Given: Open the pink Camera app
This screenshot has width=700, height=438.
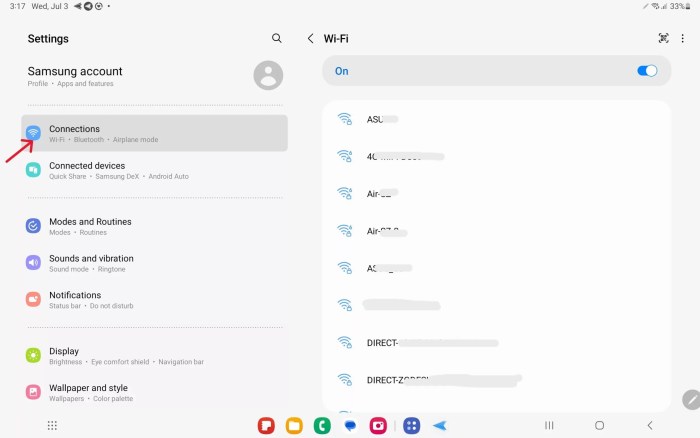Looking at the screenshot, I should pos(378,425).
